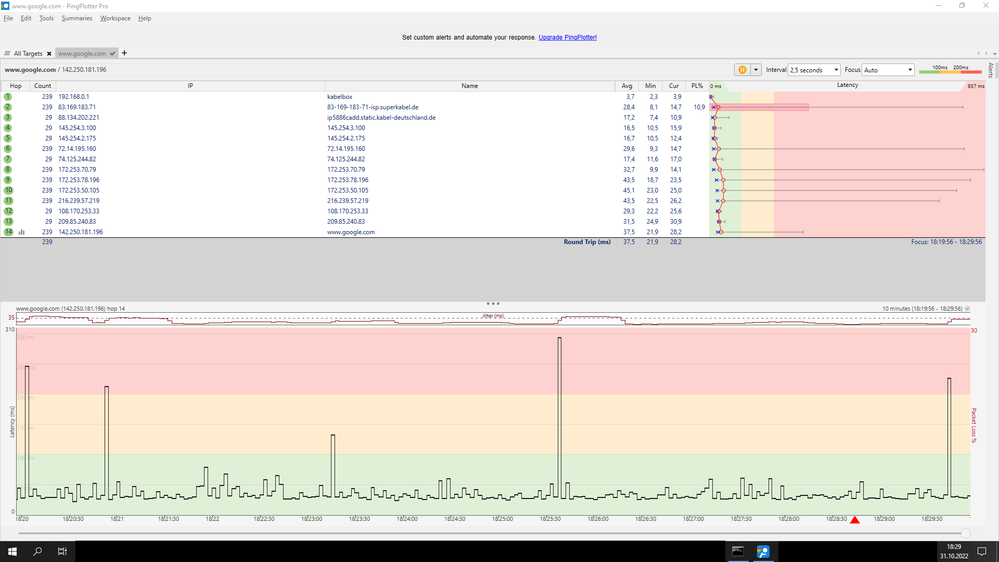Select hop 2 green circle icon
999x562 pixels.
click(x=8, y=107)
